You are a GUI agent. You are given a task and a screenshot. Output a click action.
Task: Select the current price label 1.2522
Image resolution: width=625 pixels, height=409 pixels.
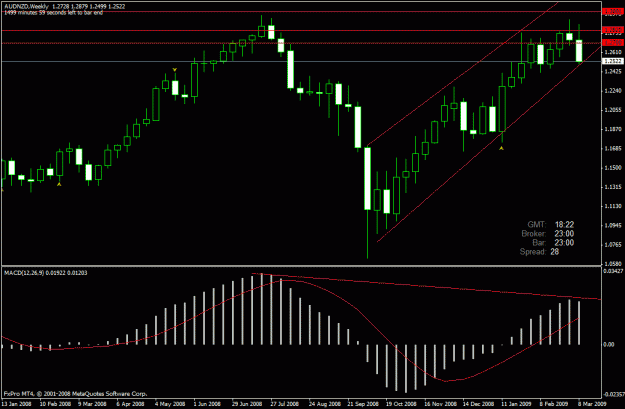point(613,61)
